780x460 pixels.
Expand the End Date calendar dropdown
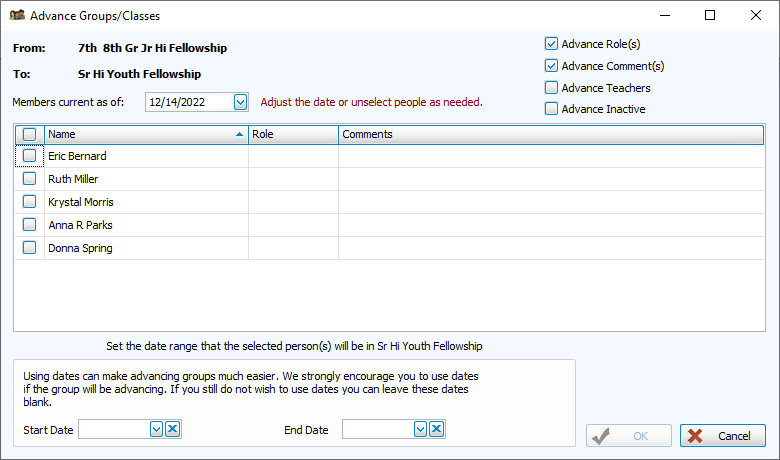point(420,429)
